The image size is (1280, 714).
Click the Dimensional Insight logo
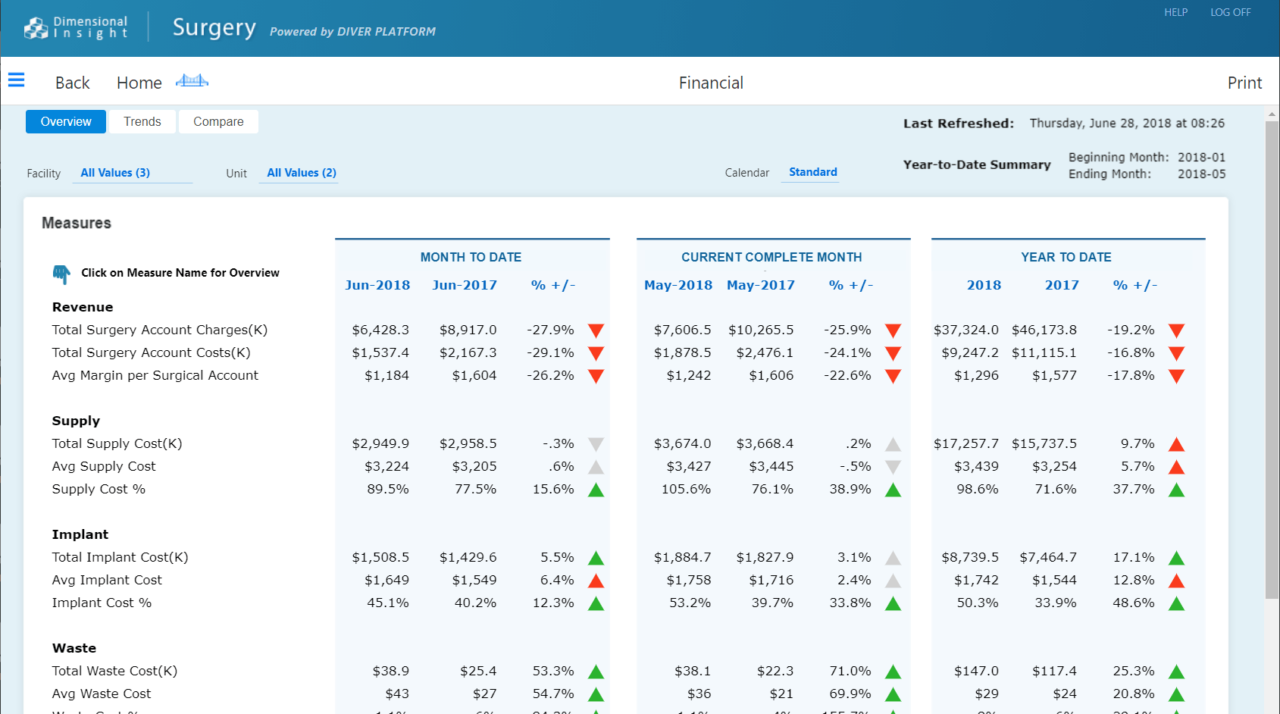pyautogui.click(x=76, y=27)
